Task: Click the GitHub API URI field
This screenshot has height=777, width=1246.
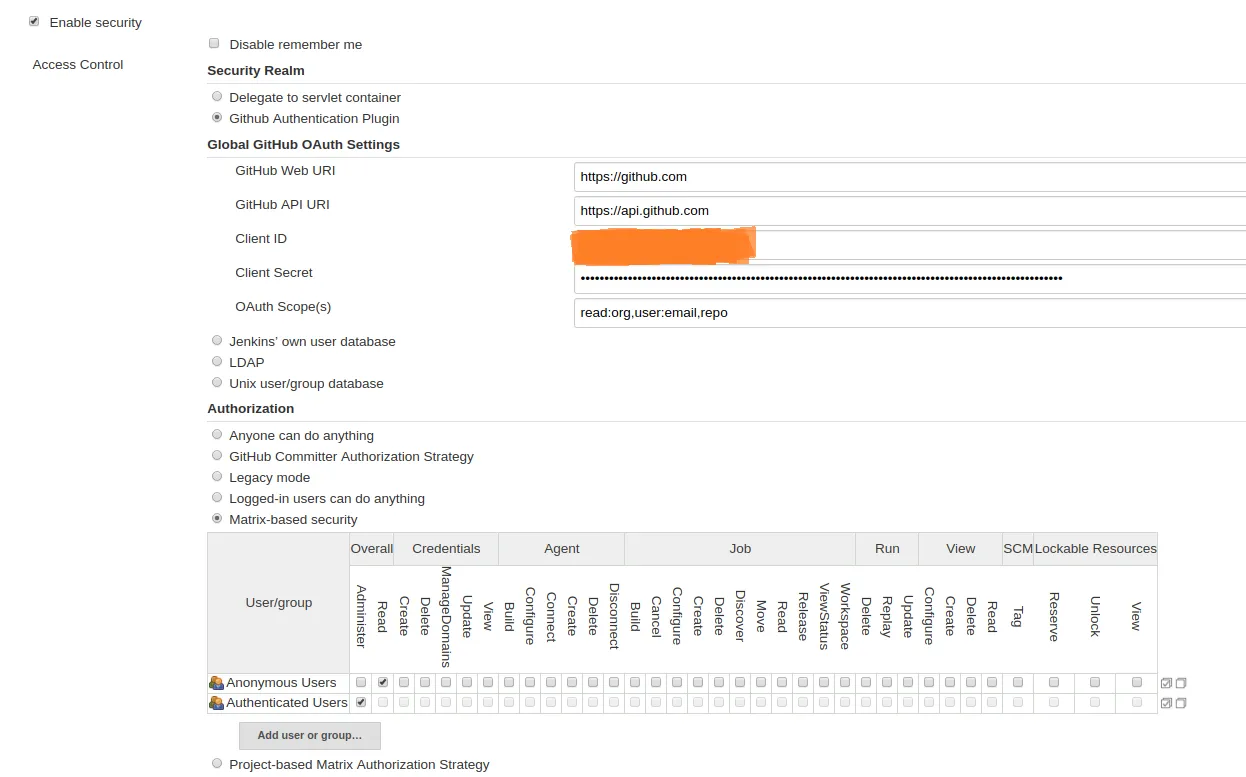Action: [910, 210]
